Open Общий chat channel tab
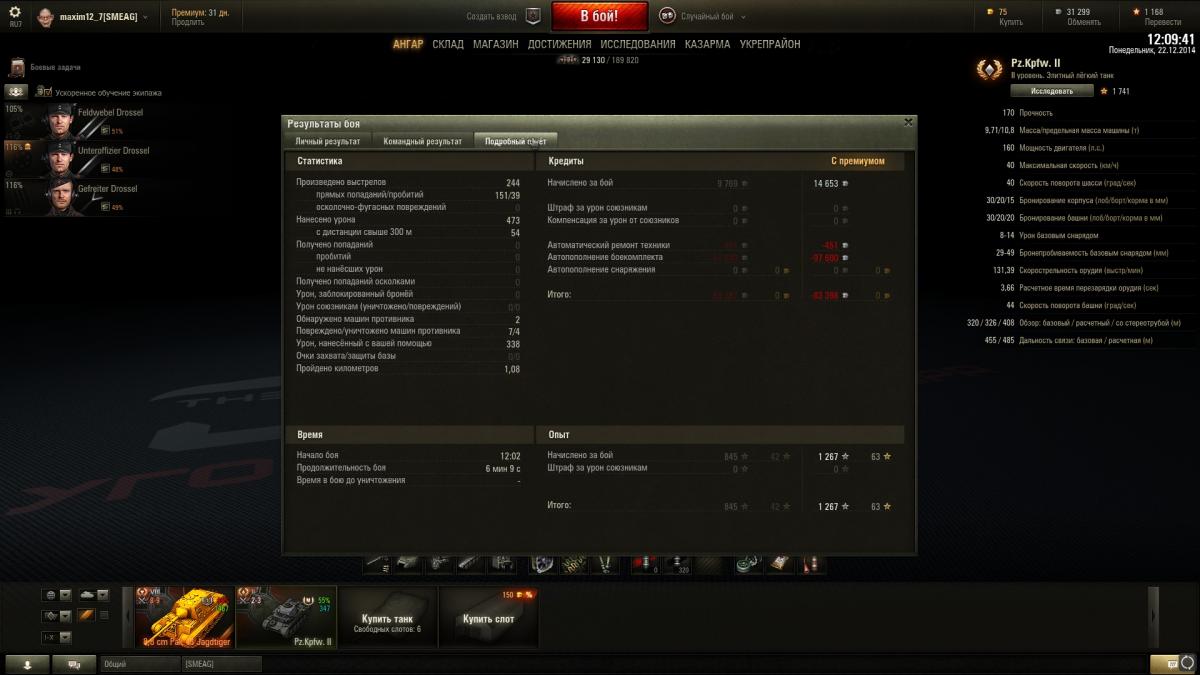Image resolution: width=1200 pixels, height=675 pixels. (x=140, y=664)
